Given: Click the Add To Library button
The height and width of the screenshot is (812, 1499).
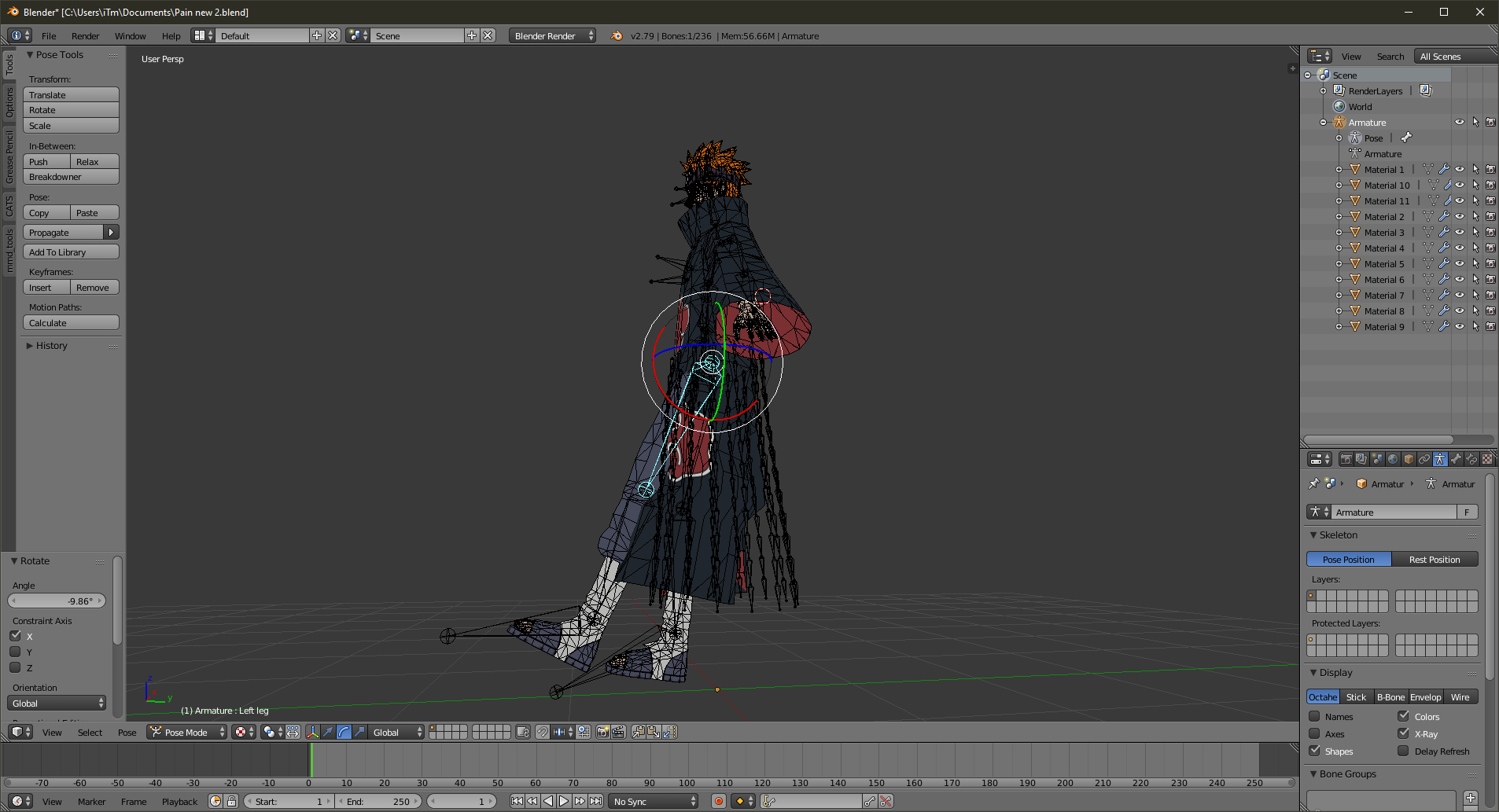Looking at the screenshot, I should click(71, 252).
